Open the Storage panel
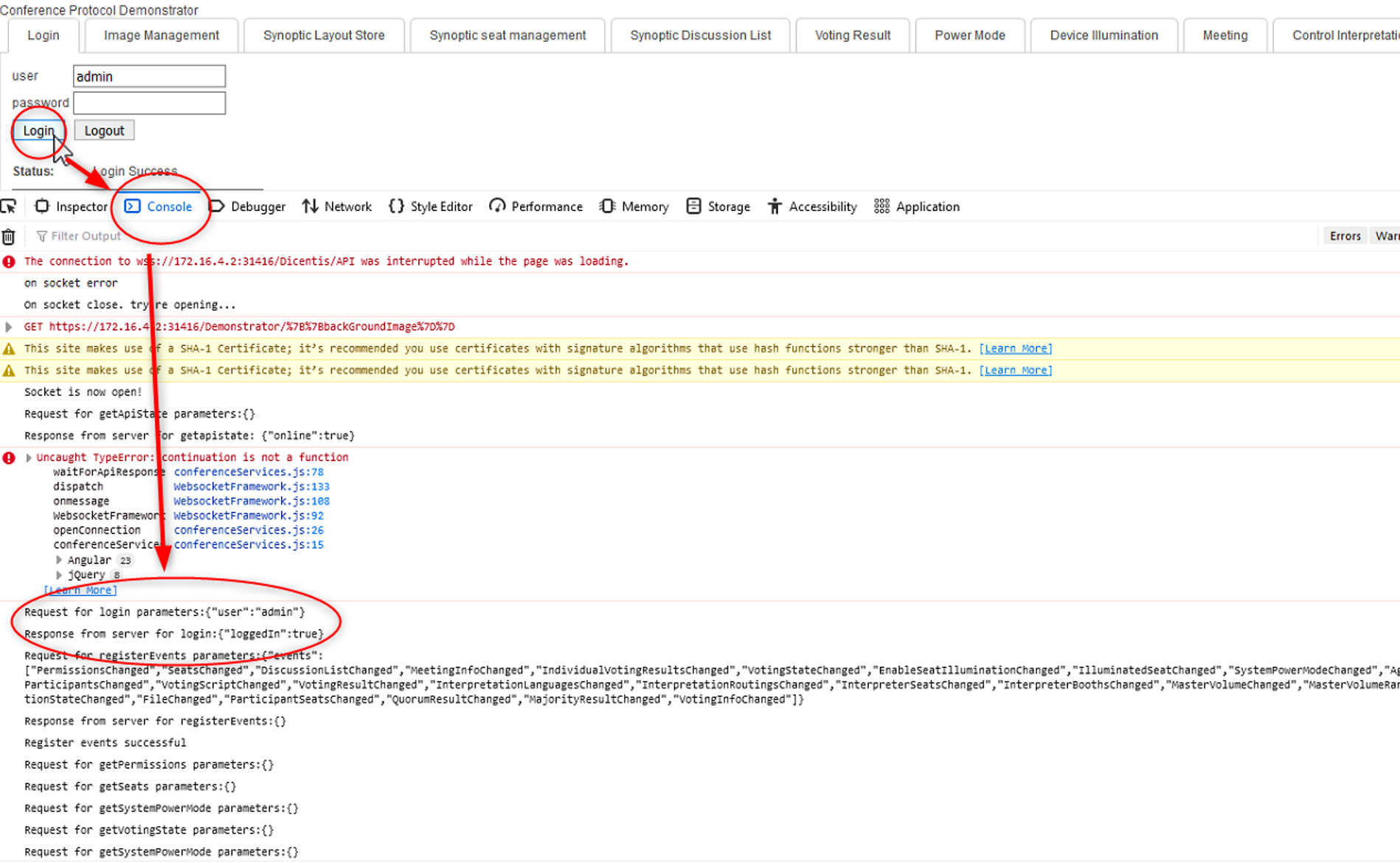 [718, 207]
